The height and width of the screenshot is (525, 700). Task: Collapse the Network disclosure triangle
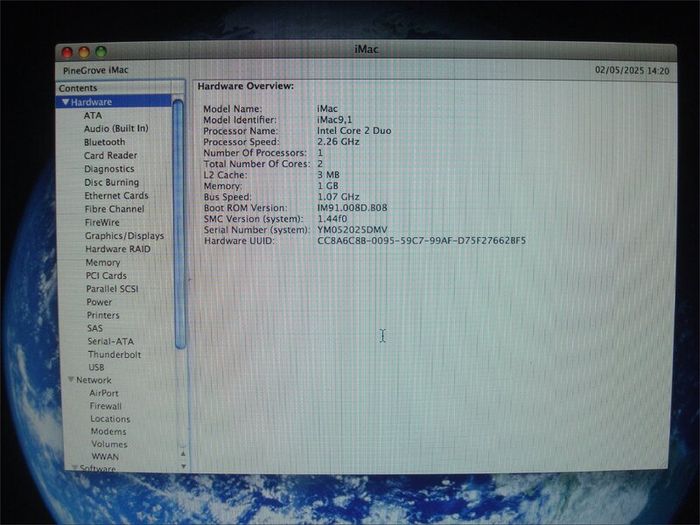[x=71, y=379]
